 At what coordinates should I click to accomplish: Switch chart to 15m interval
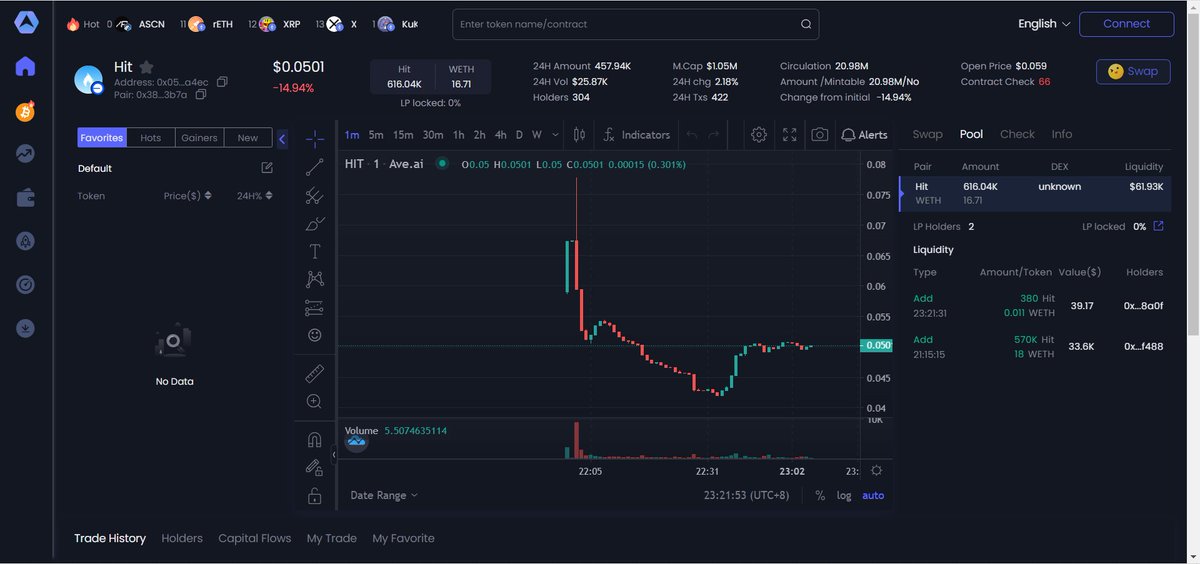click(x=403, y=135)
